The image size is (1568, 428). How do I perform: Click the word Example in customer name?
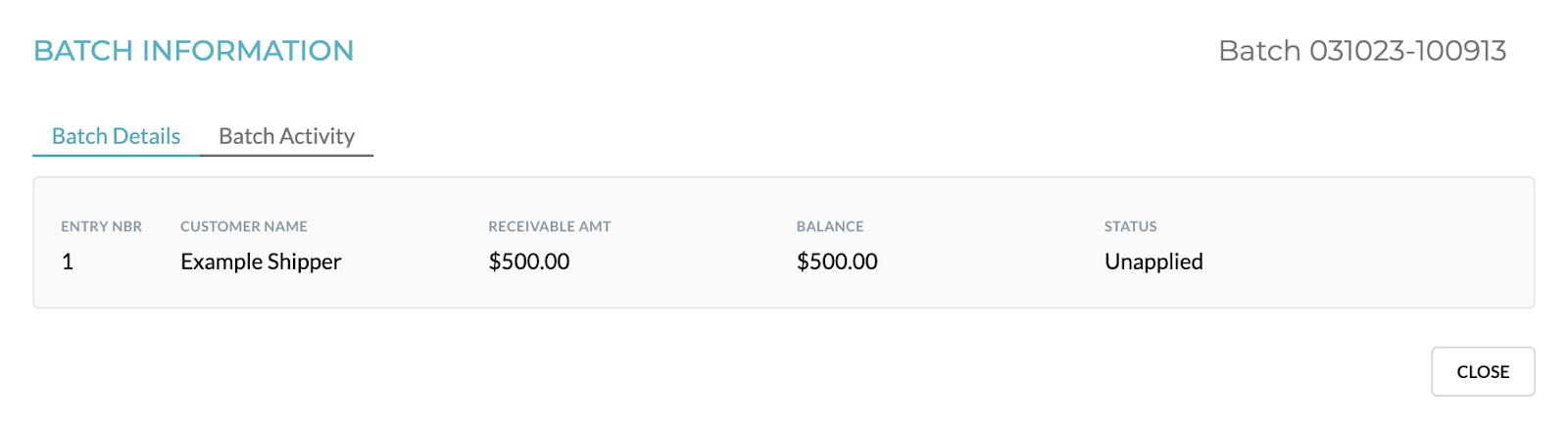point(221,262)
